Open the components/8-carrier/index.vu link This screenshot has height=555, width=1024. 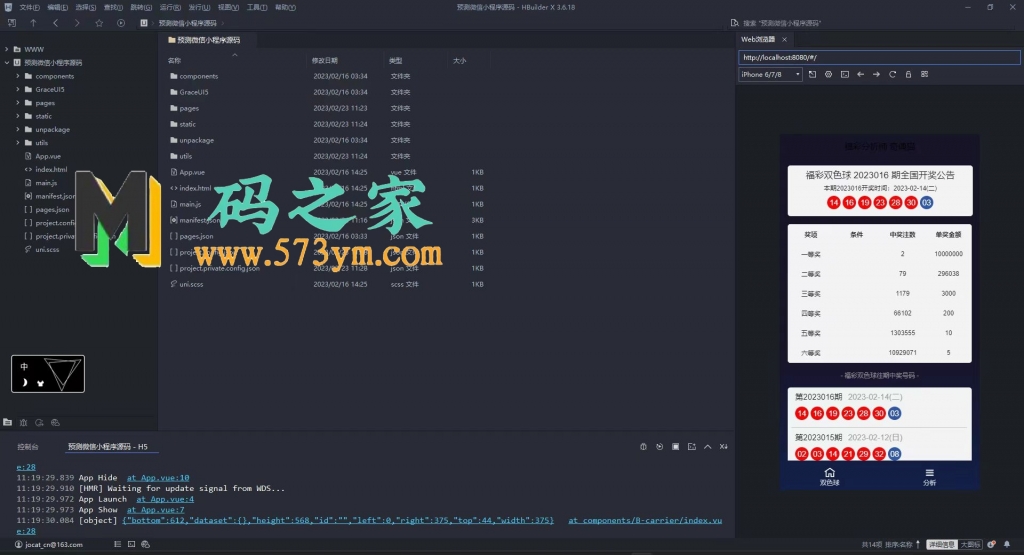(645, 520)
